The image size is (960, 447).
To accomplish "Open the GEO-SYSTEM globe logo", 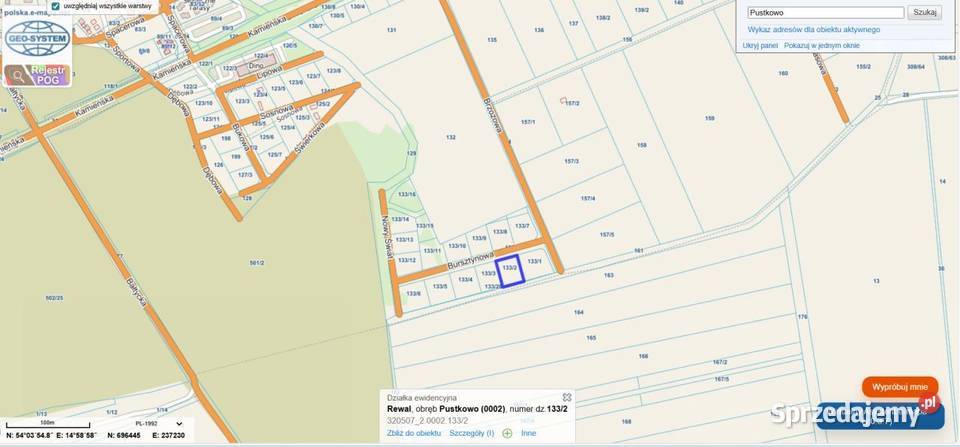I will [37, 39].
